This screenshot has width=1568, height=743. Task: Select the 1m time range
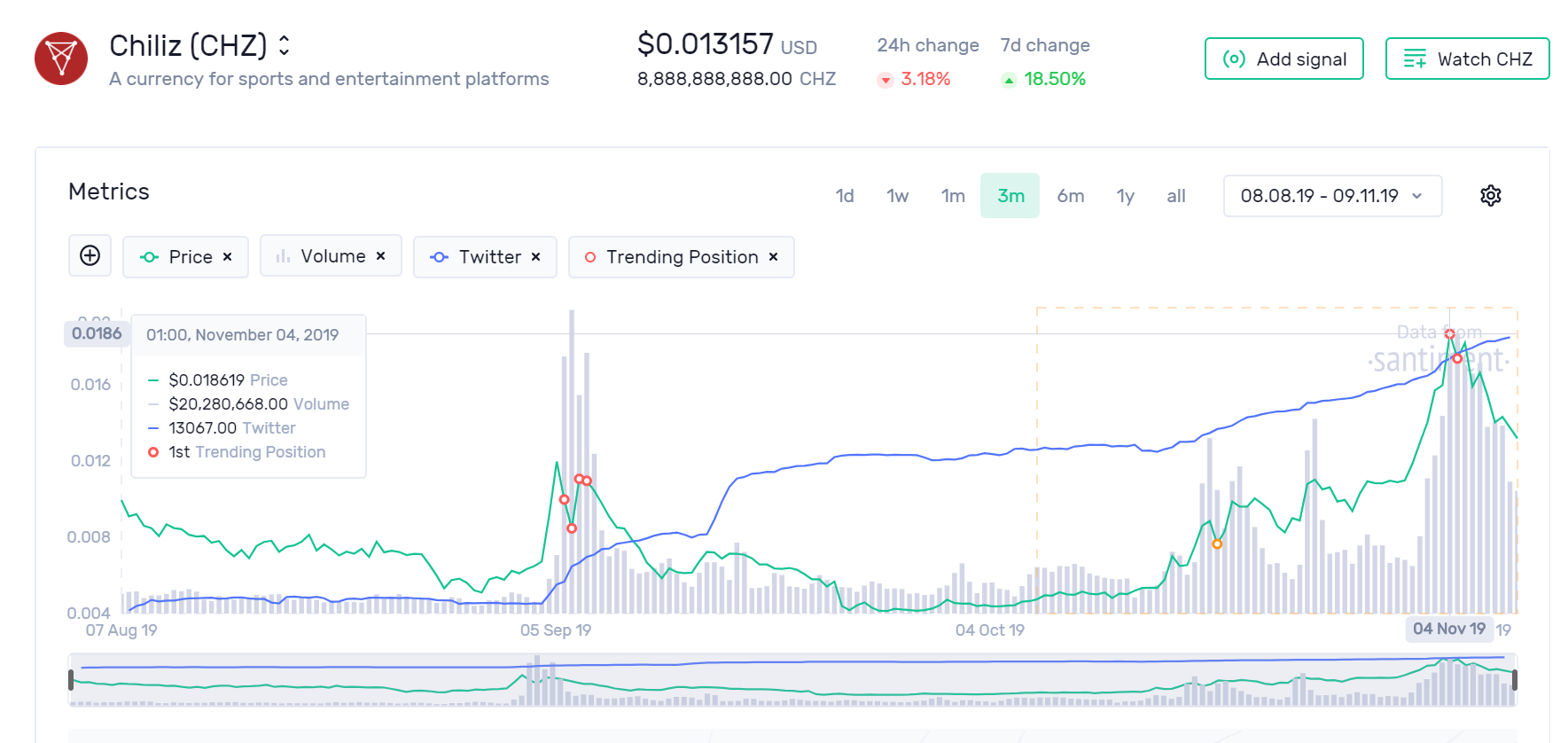(953, 196)
